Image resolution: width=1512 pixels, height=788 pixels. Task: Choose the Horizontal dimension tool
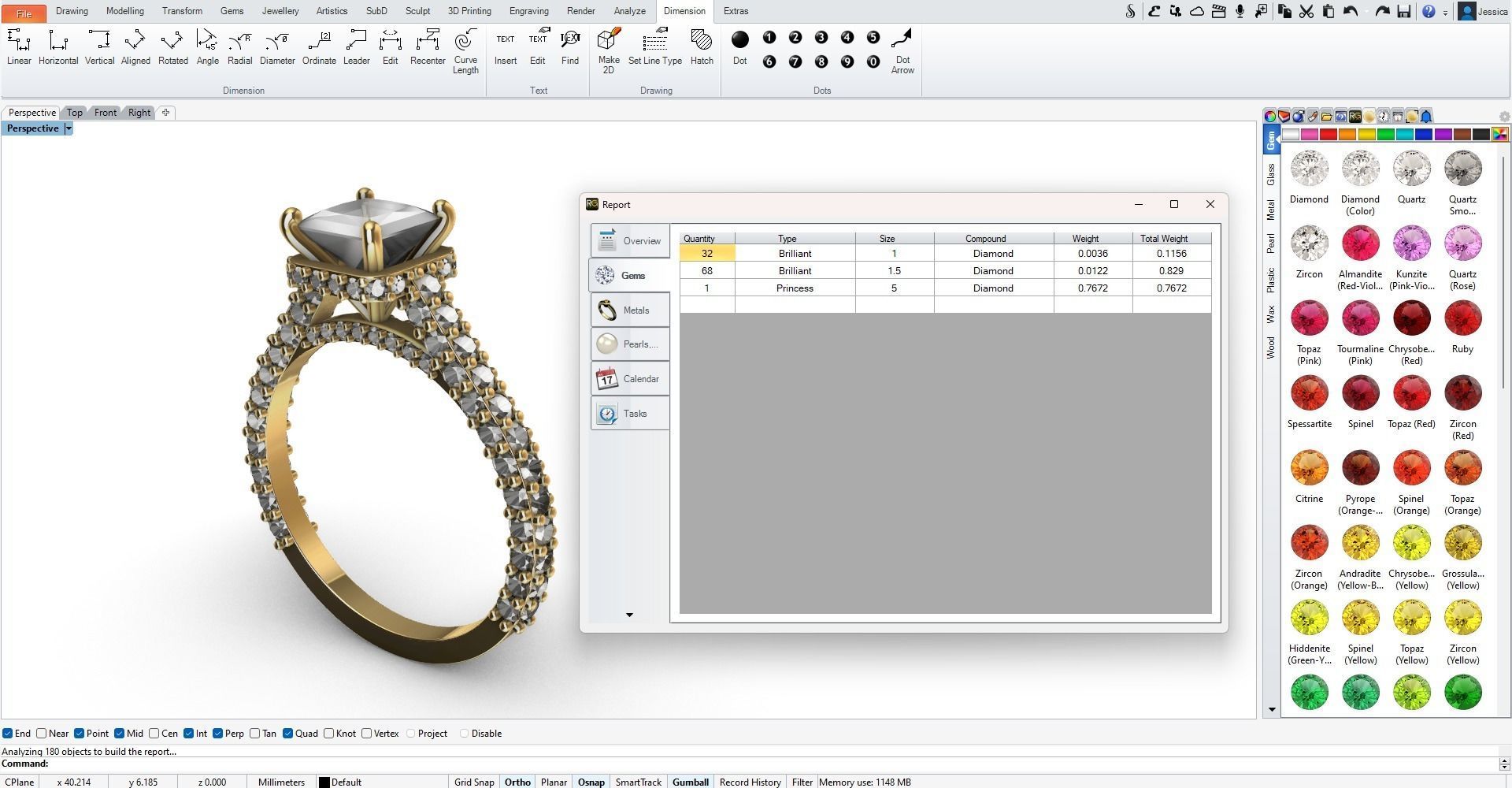pos(58,46)
